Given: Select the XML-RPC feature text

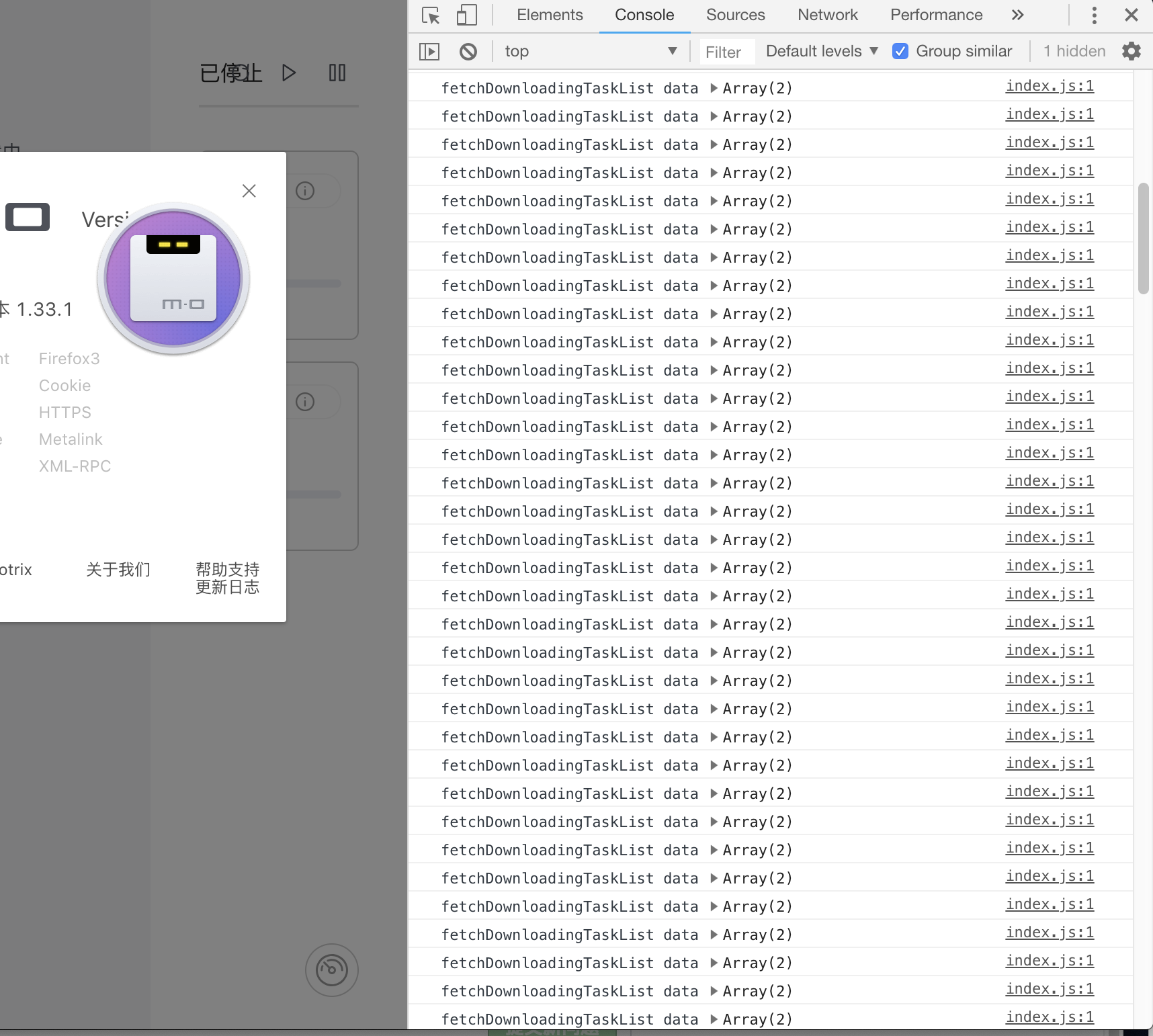Looking at the screenshot, I should 75,466.
